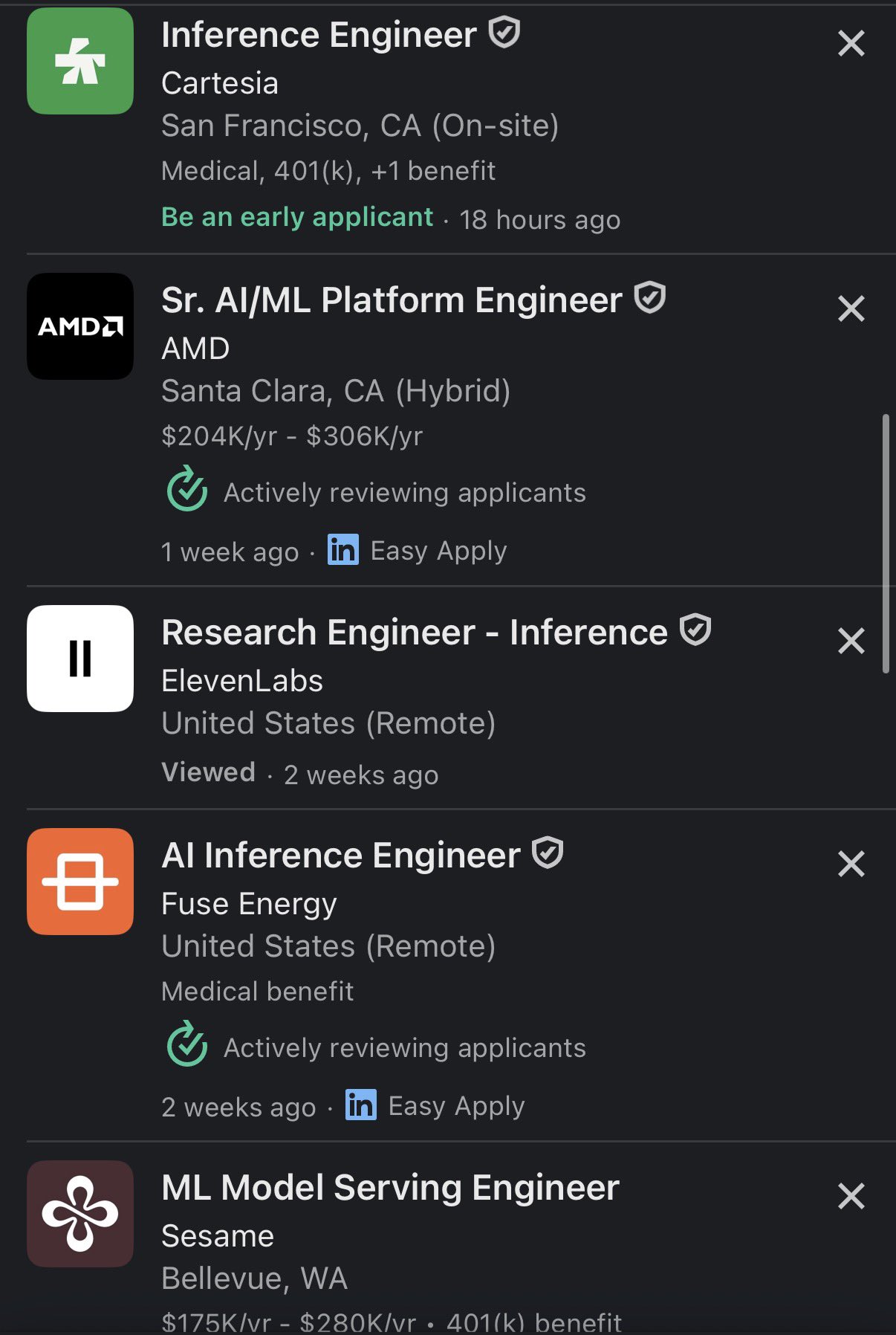Open AI Inference Engineer job title
896x1335 pixels.
[341, 856]
